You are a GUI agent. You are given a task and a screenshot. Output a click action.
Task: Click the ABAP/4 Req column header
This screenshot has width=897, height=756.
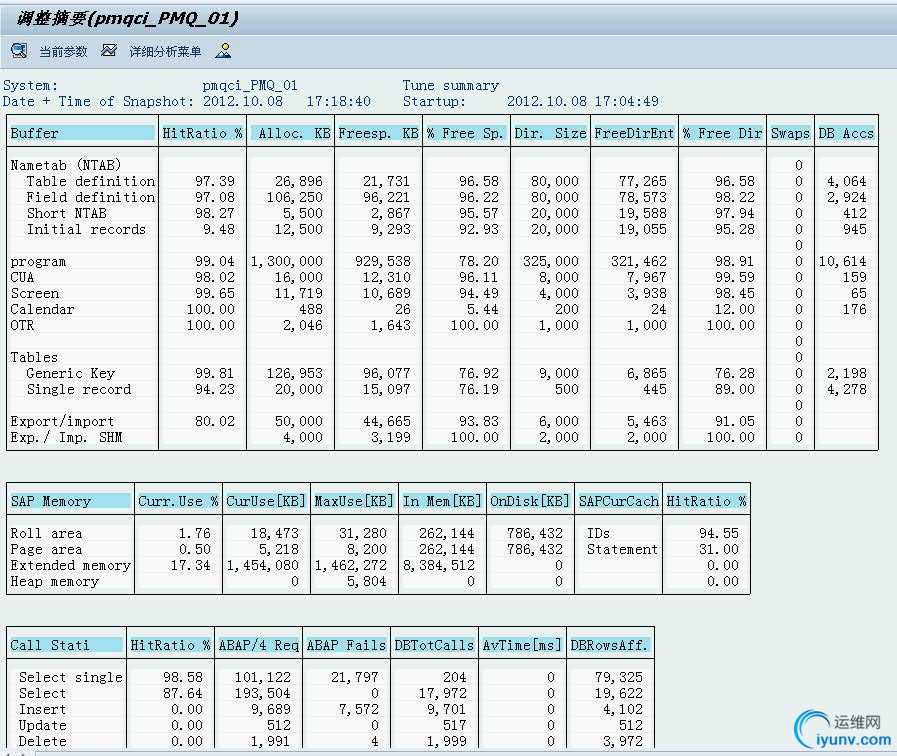259,646
